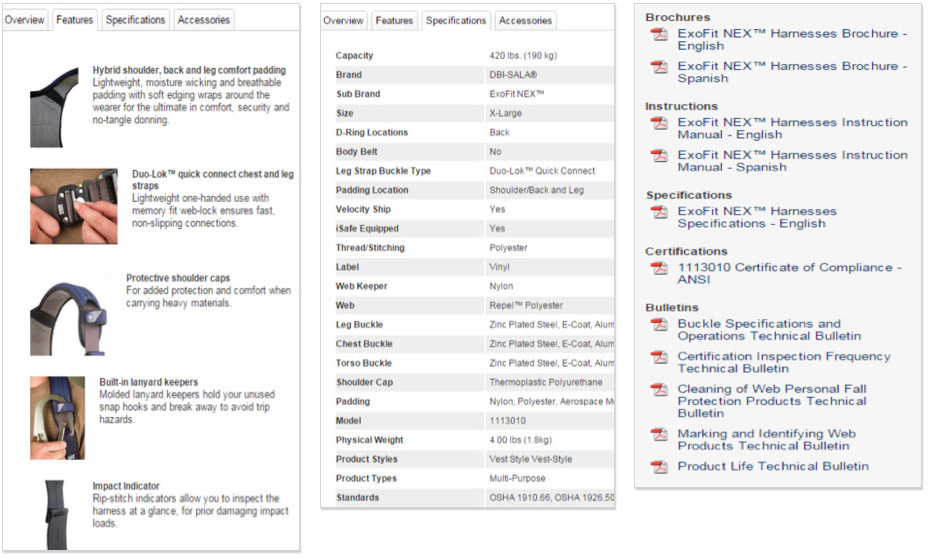Open PDF icon for Buckle Specifications bulletin

[659, 325]
